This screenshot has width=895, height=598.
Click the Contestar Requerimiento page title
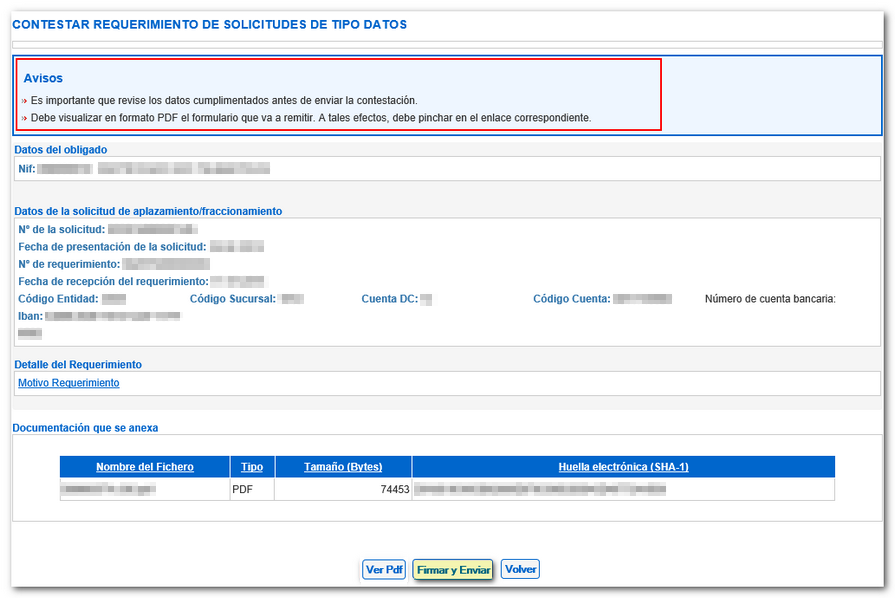click(209, 24)
